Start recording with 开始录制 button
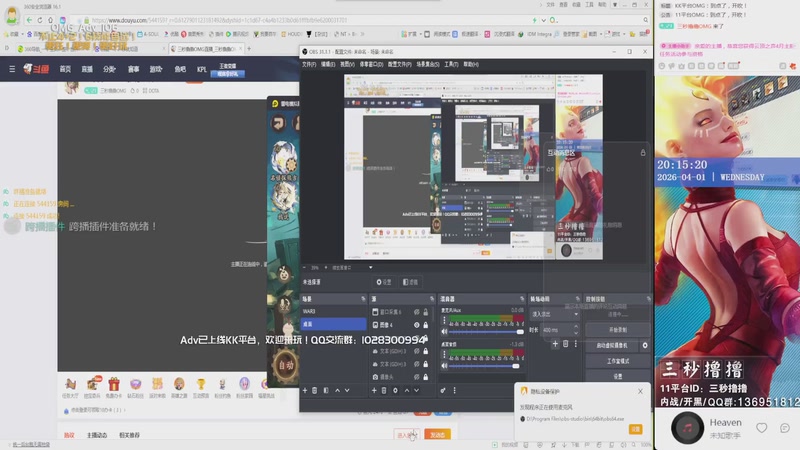The width and height of the screenshot is (800, 450). (x=618, y=330)
